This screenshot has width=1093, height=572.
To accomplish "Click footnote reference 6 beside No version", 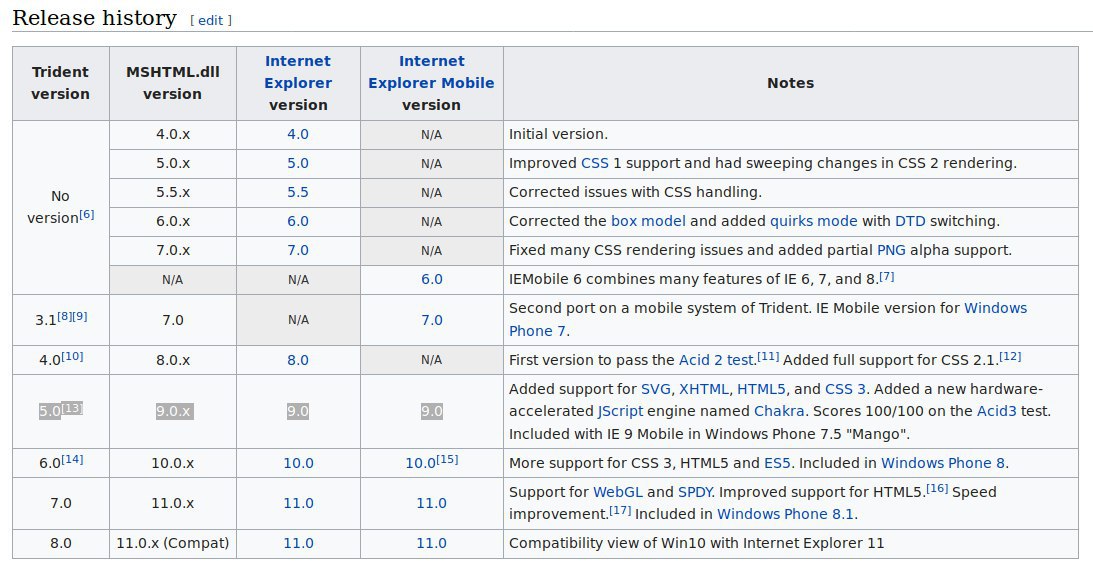I will (x=87, y=214).
